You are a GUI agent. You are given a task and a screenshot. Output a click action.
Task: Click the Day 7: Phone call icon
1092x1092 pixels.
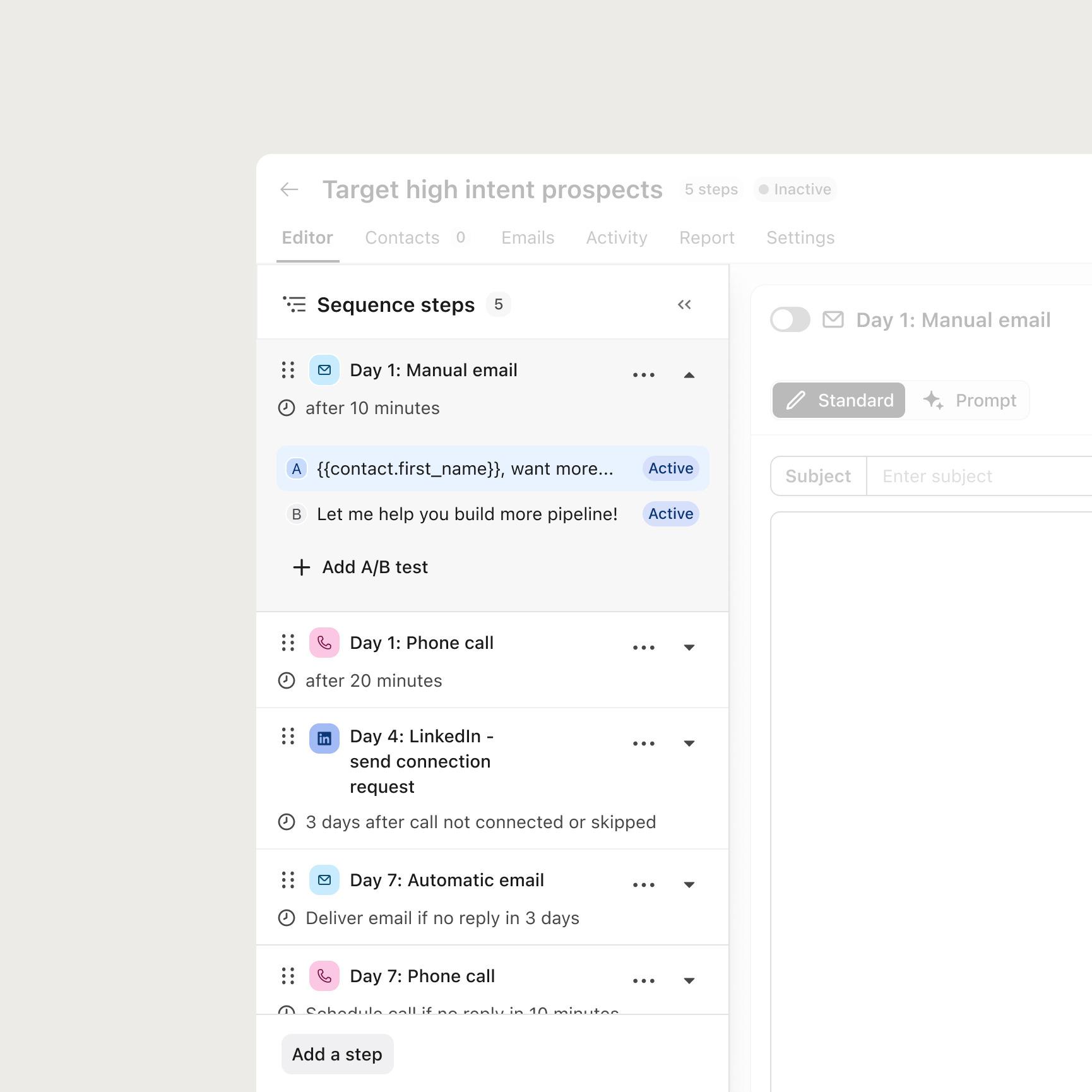(324, 976)
